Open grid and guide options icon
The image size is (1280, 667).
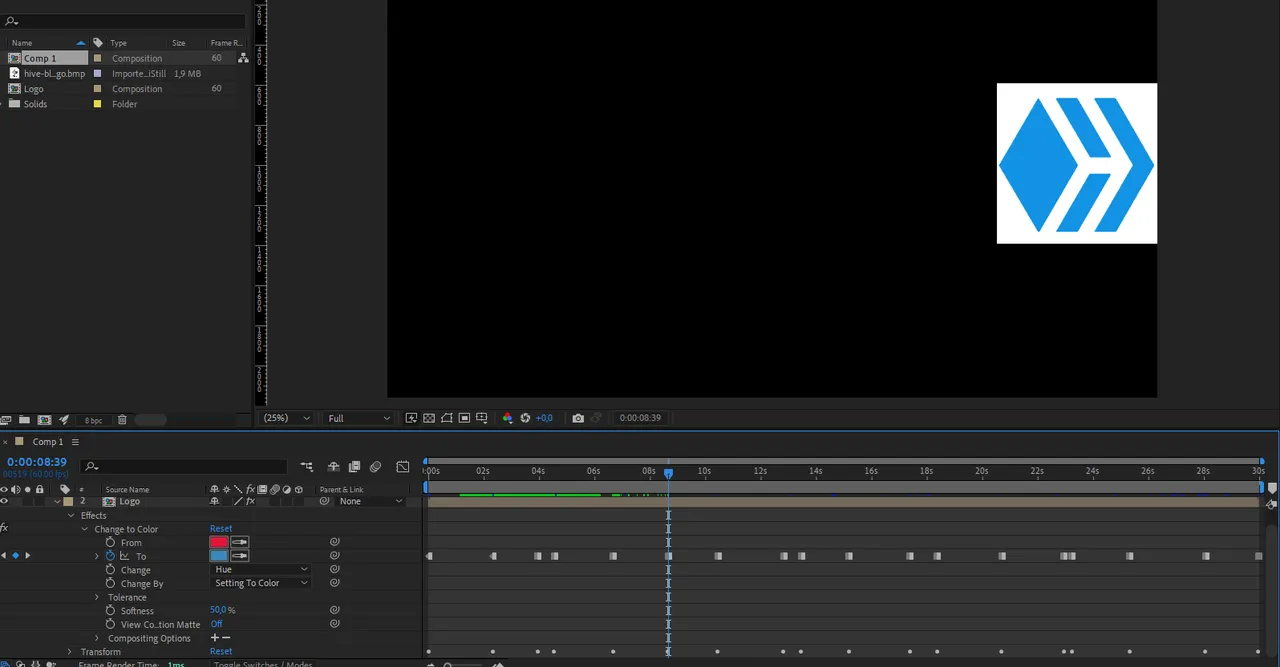click(482, 418)
